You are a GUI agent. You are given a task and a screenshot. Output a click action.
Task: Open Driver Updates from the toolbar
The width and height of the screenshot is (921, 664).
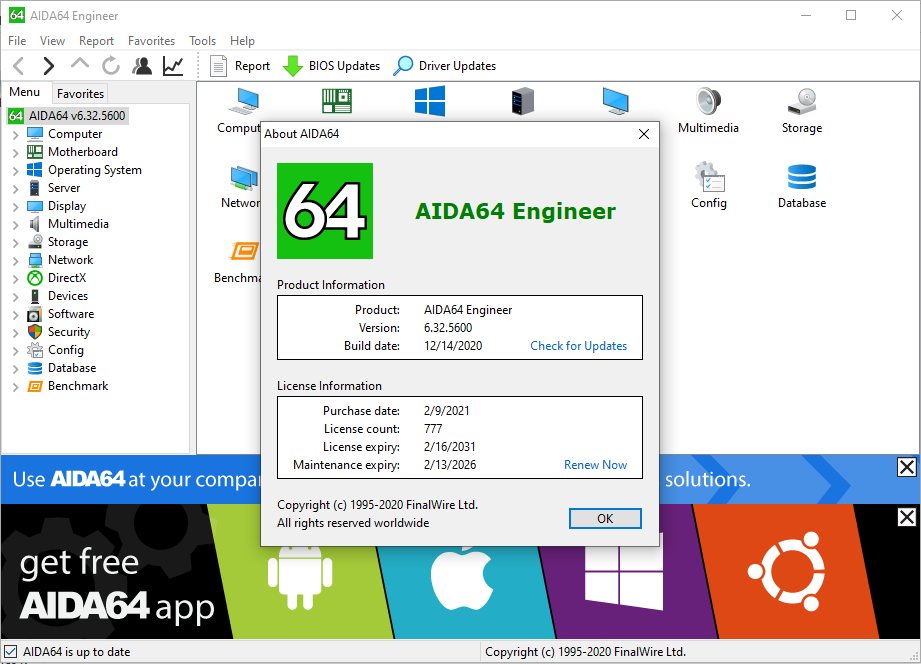point(445,66)
